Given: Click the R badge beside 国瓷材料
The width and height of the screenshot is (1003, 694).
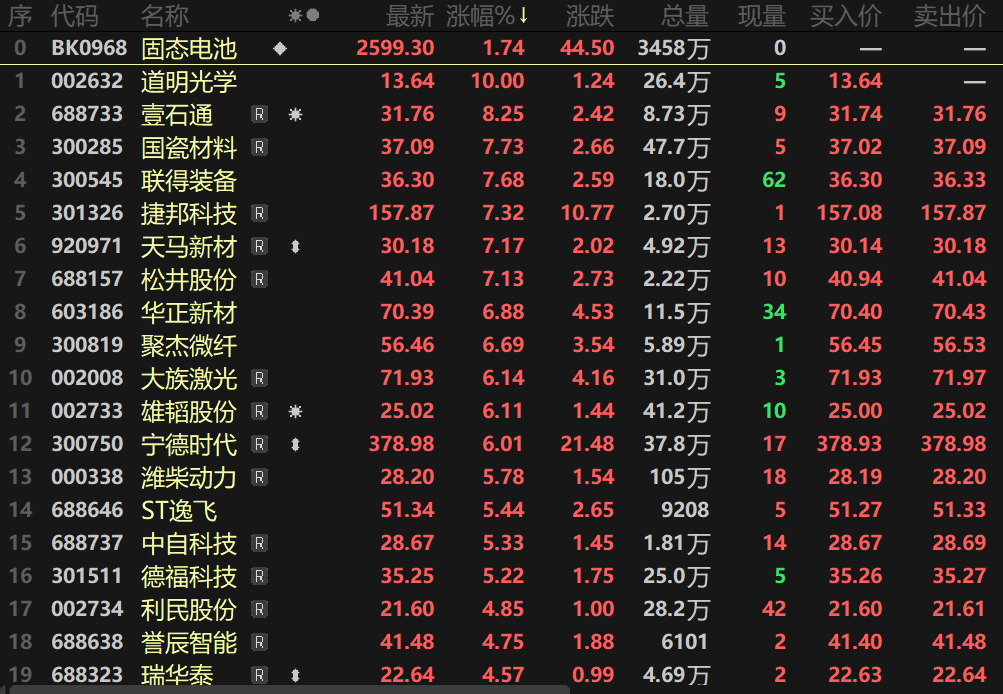Looking at the screenshot, I should pyautogui.click(x=259, y=148).
